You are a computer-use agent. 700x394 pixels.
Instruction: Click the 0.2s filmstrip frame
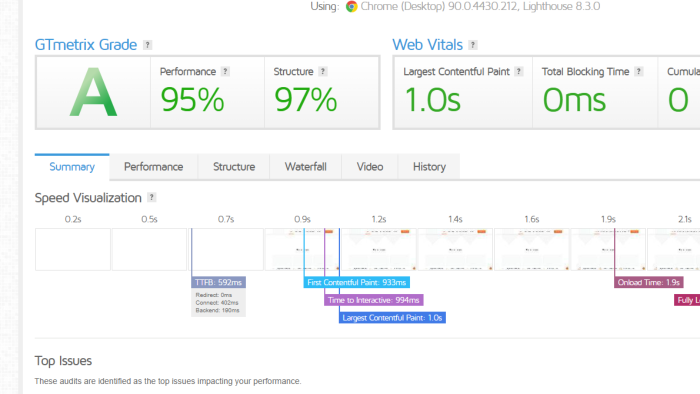pos(73,249)
